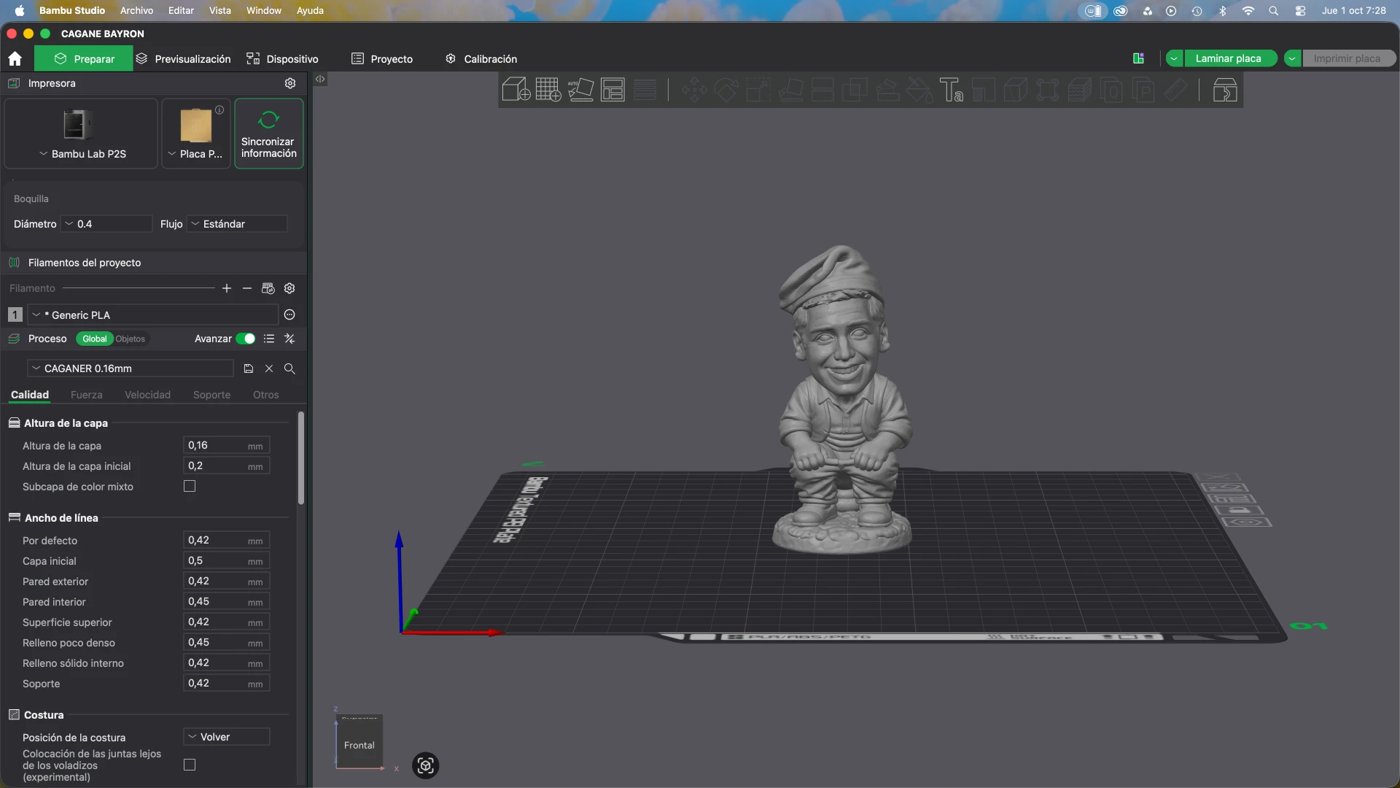Open the Assembly view icon
The image size is (1400, 788).
pyautogui.click(x=1225, y=90)
